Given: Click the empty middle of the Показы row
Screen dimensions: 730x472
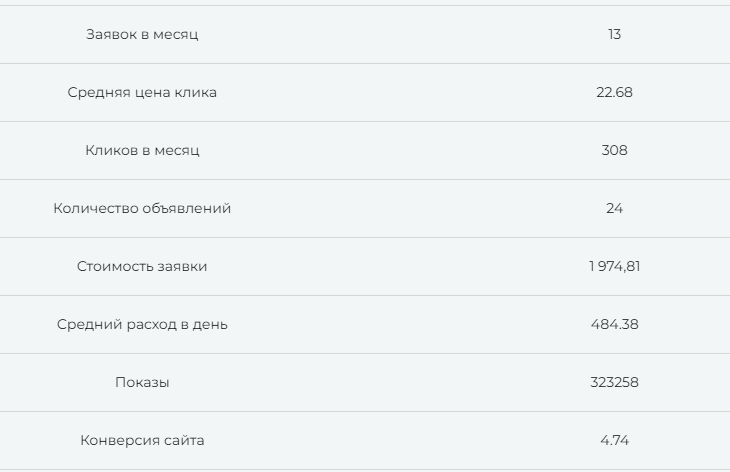Looking at the screenshot, I should [380, 382].
